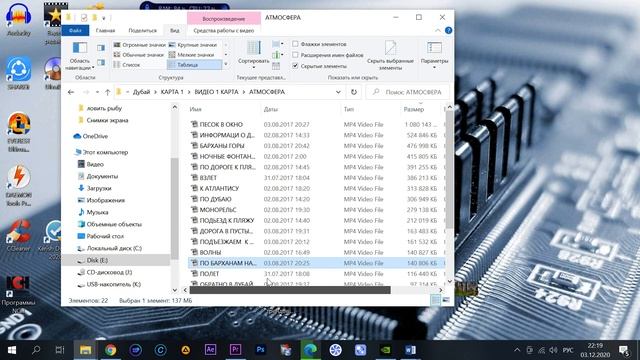
Task: Open address bar history dropdown
Action: click(x=338, y=92)
